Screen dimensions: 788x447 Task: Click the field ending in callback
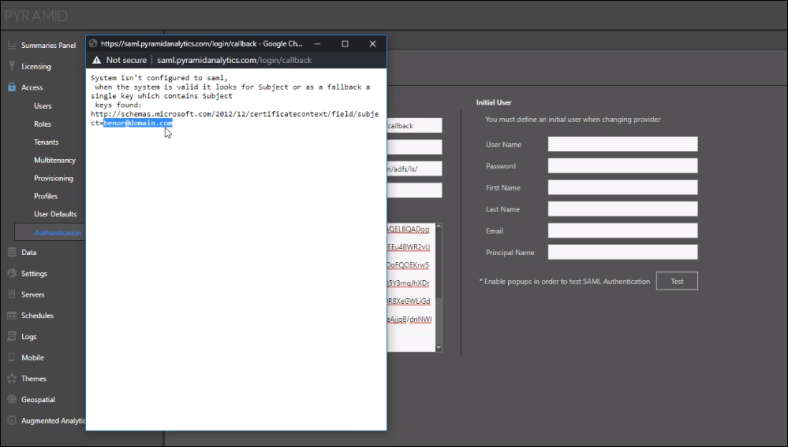tap(415, 126)
